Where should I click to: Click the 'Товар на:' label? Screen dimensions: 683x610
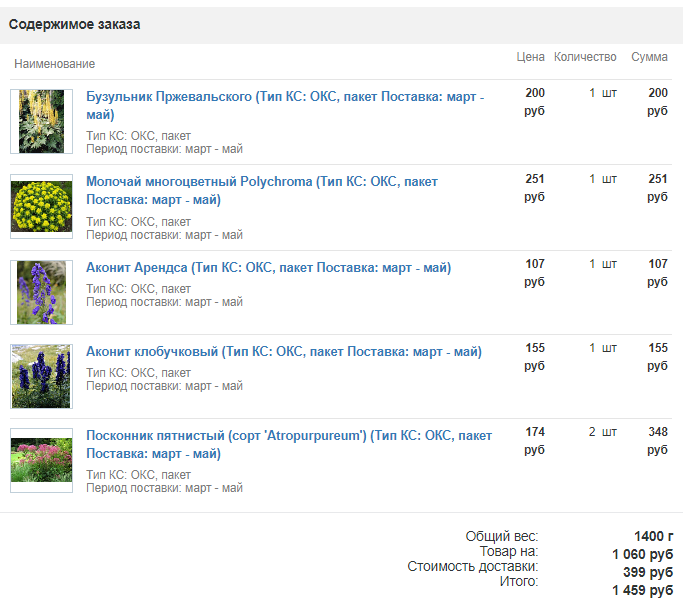click(509, 552)
